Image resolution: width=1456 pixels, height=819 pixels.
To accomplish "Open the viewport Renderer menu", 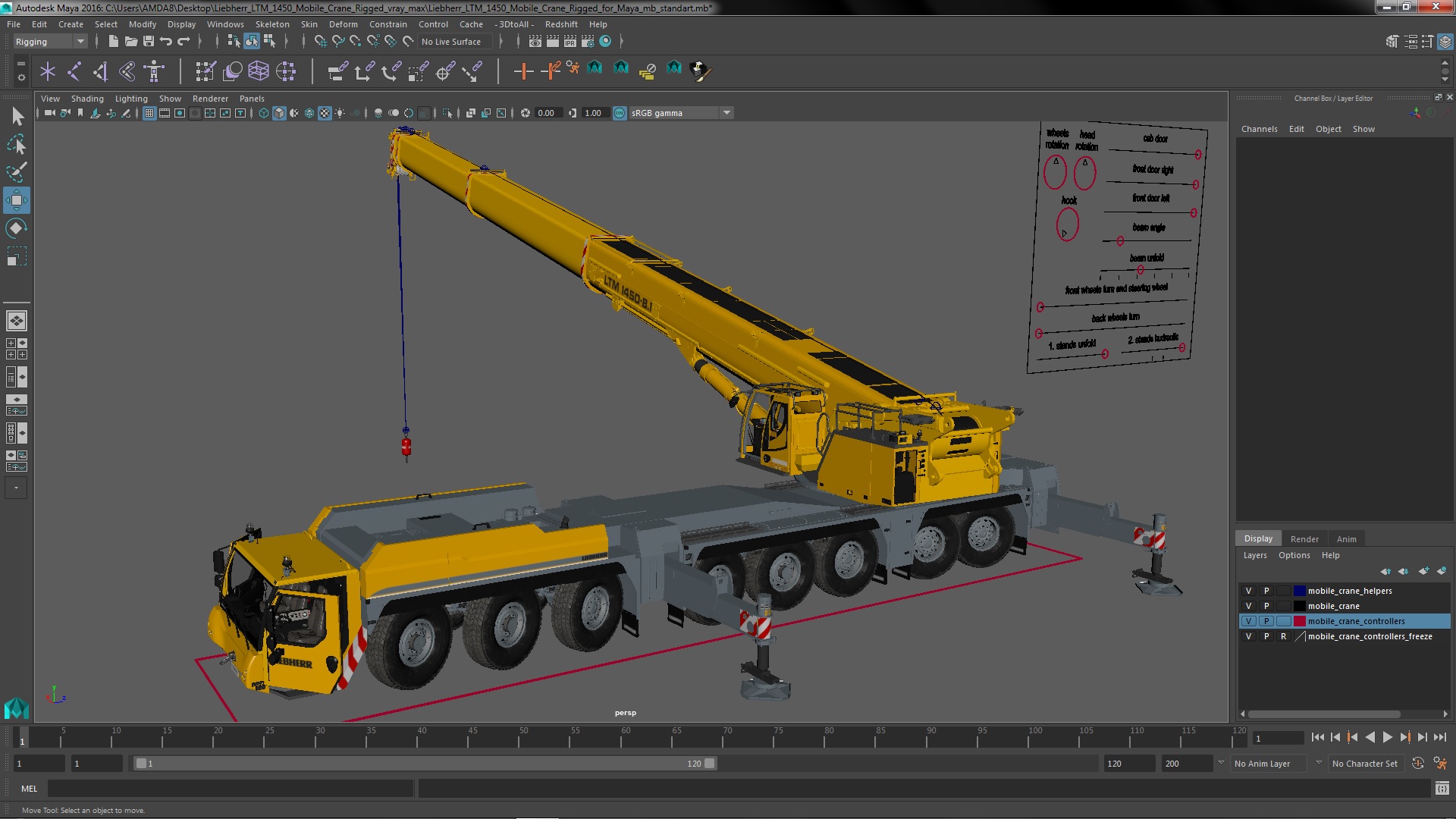I will tap(210, 99).
